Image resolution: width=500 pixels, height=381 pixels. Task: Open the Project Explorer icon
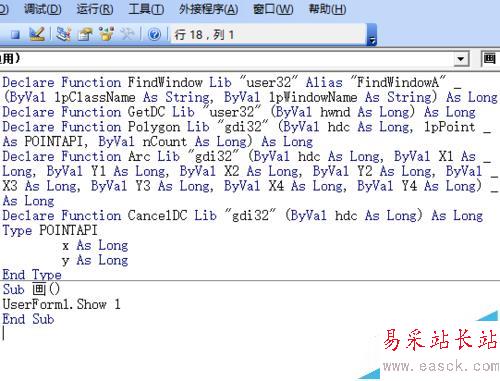(x=63, y=34)
